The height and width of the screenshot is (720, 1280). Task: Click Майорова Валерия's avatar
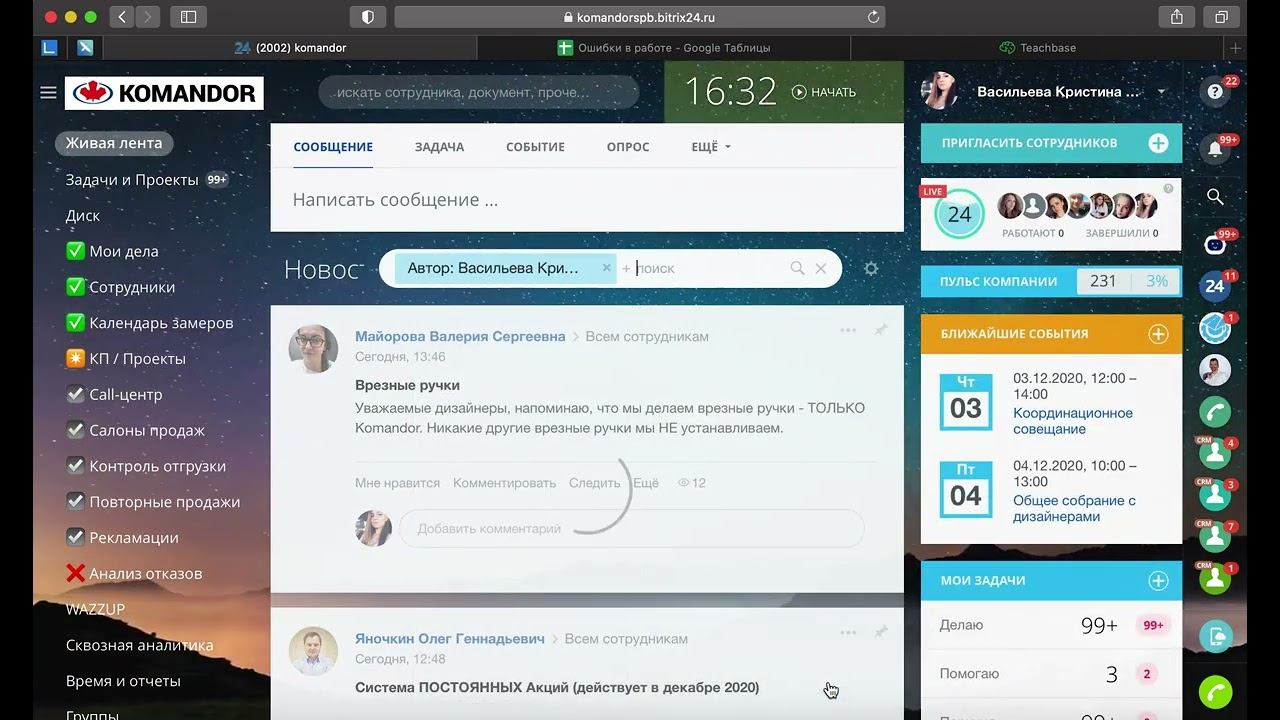pos(313,349)
